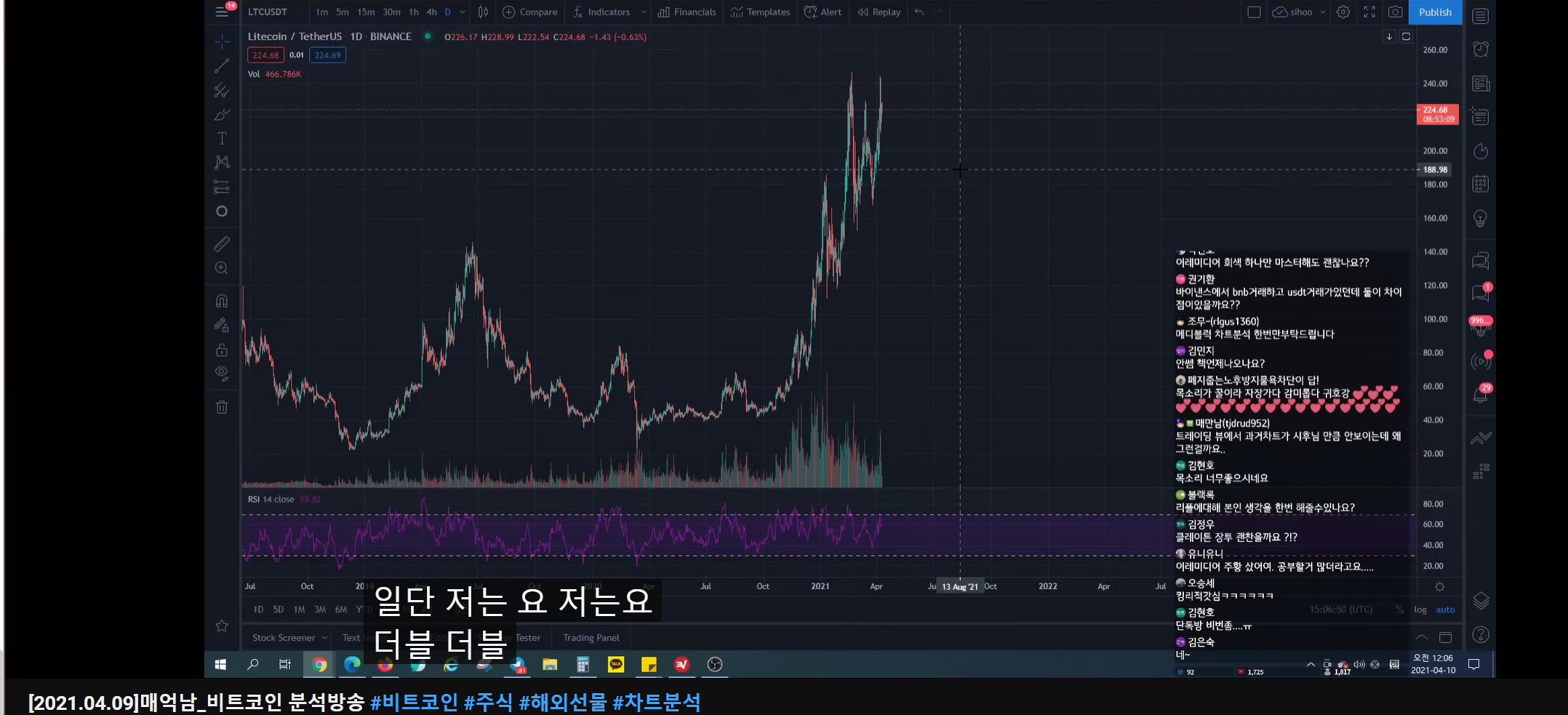Select the trend line drawing tool
Screen dimensions: 1568x715
point(222,66)
